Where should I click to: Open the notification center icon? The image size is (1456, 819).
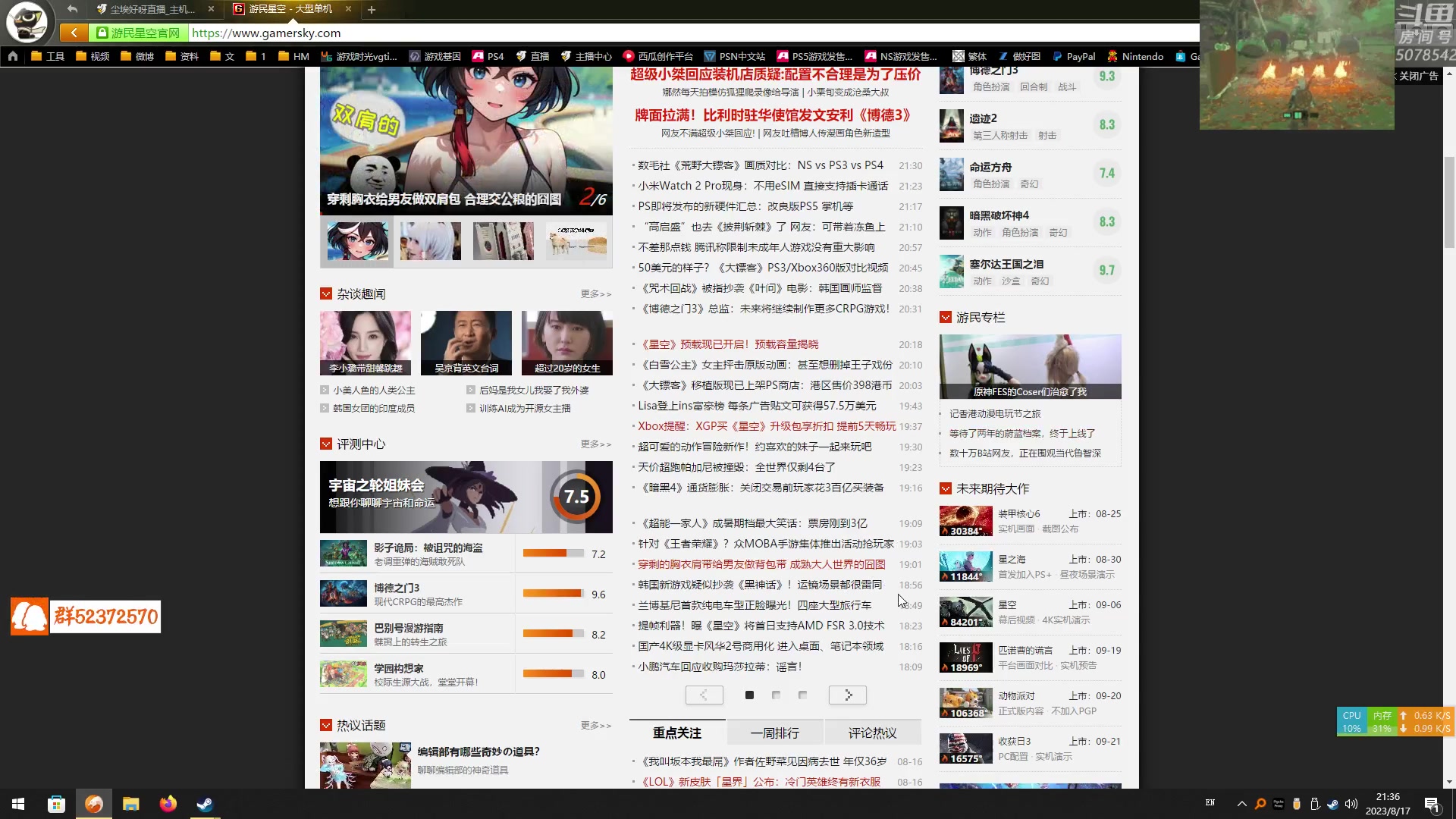click(x=1432, y=804)
